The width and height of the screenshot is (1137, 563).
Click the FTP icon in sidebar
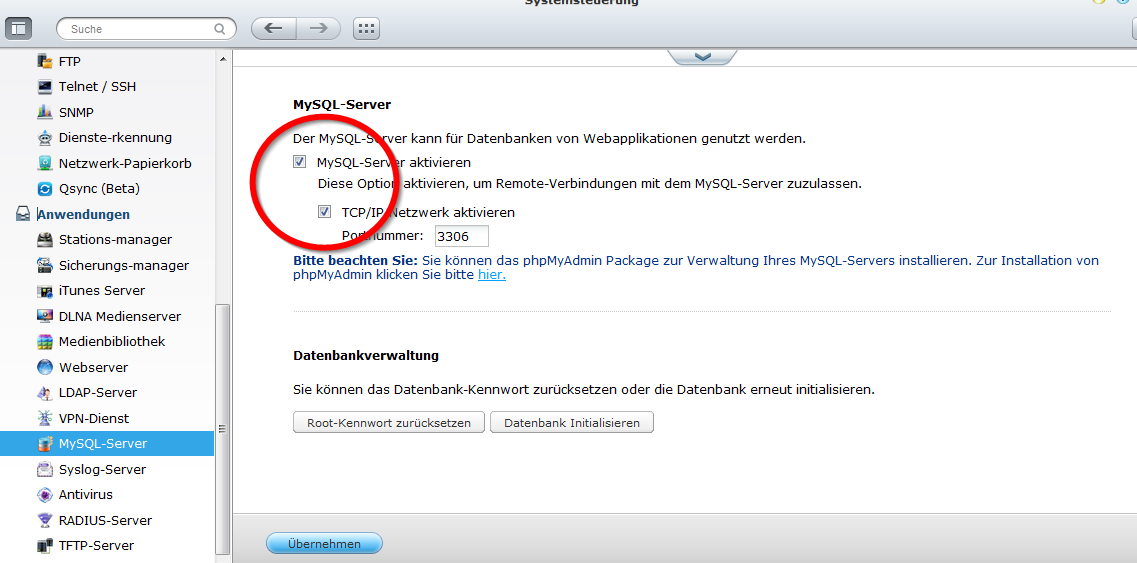(x=44, y=61)
